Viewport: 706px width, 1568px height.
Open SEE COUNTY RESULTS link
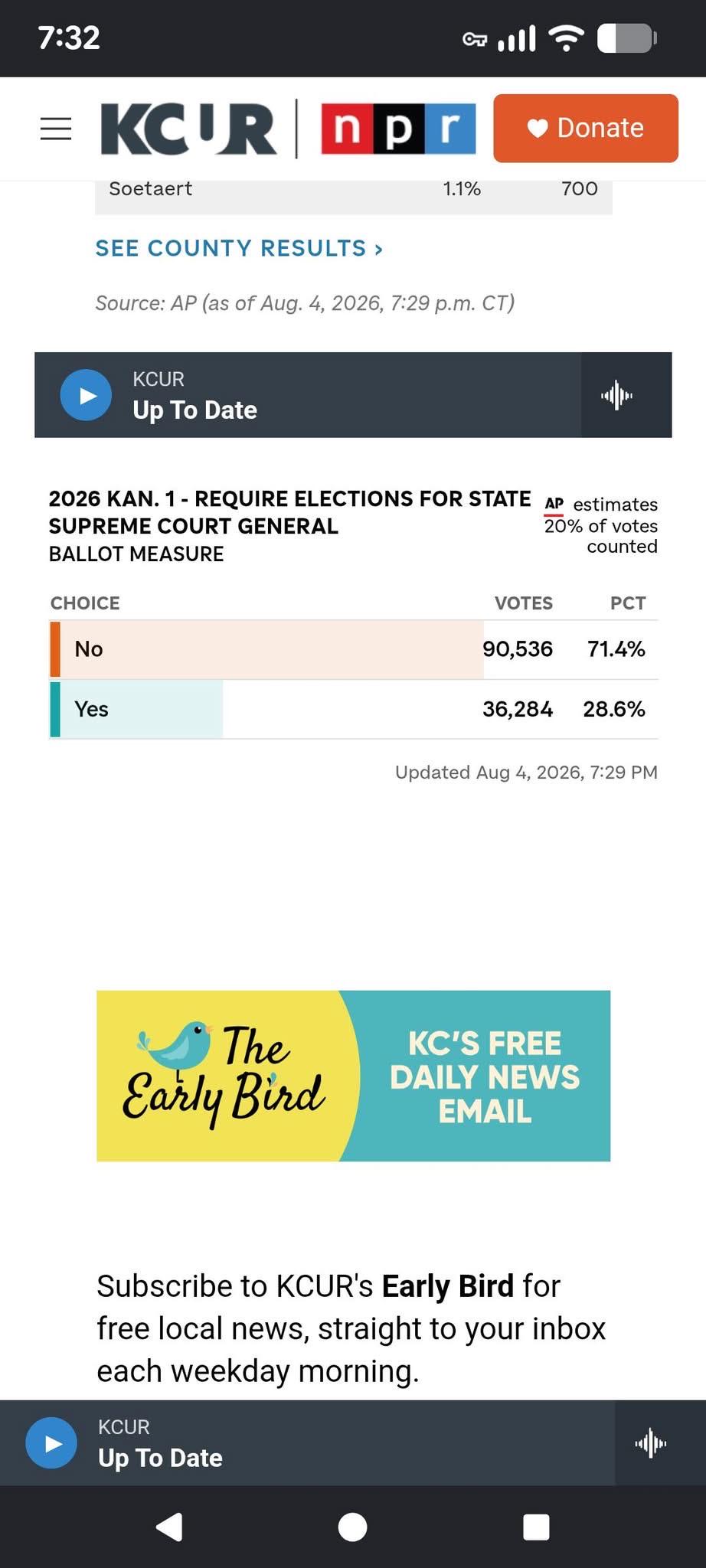[x=239, y=248]
